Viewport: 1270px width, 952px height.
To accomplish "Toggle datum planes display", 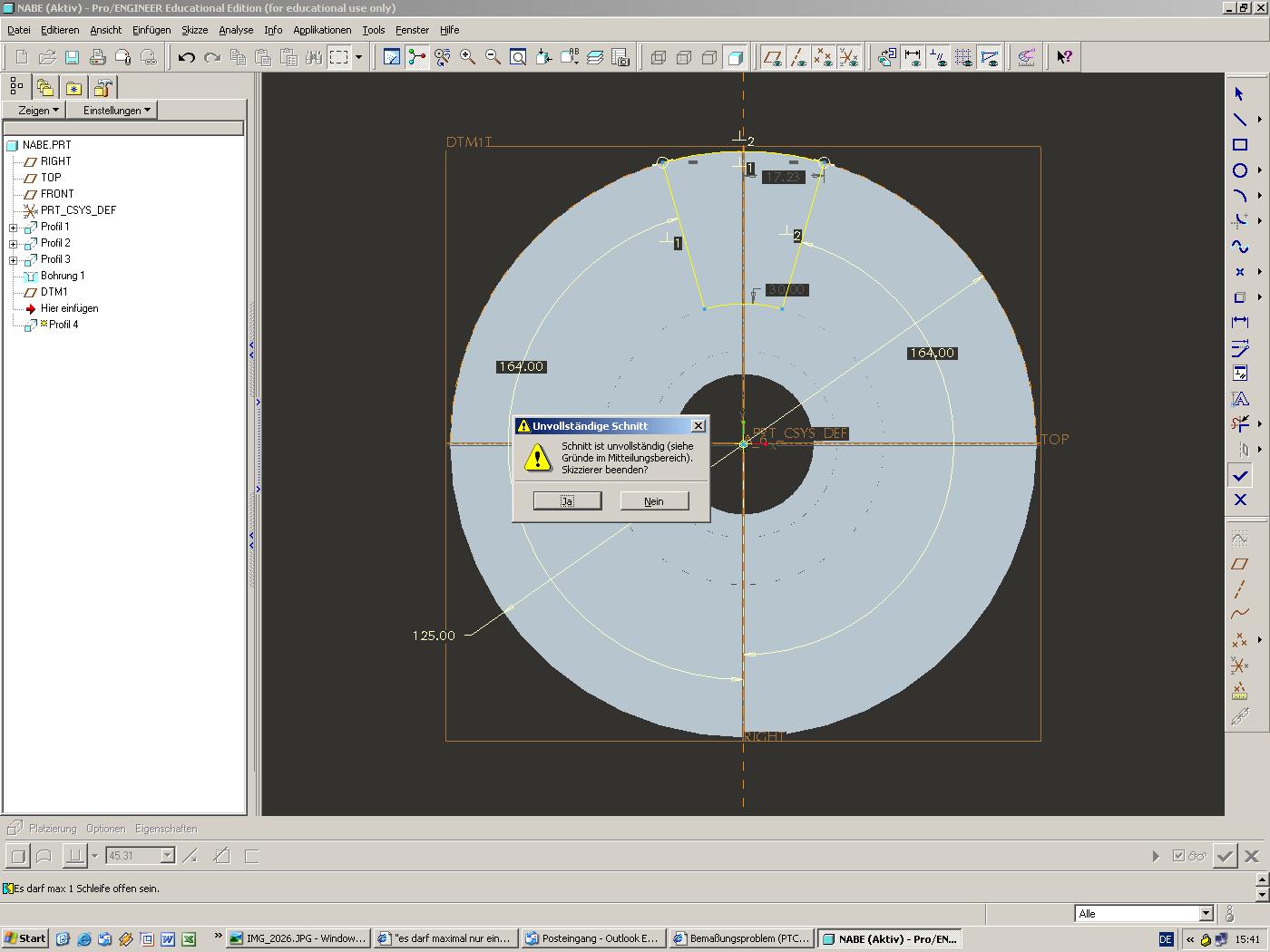I will [x=773, y=58].
